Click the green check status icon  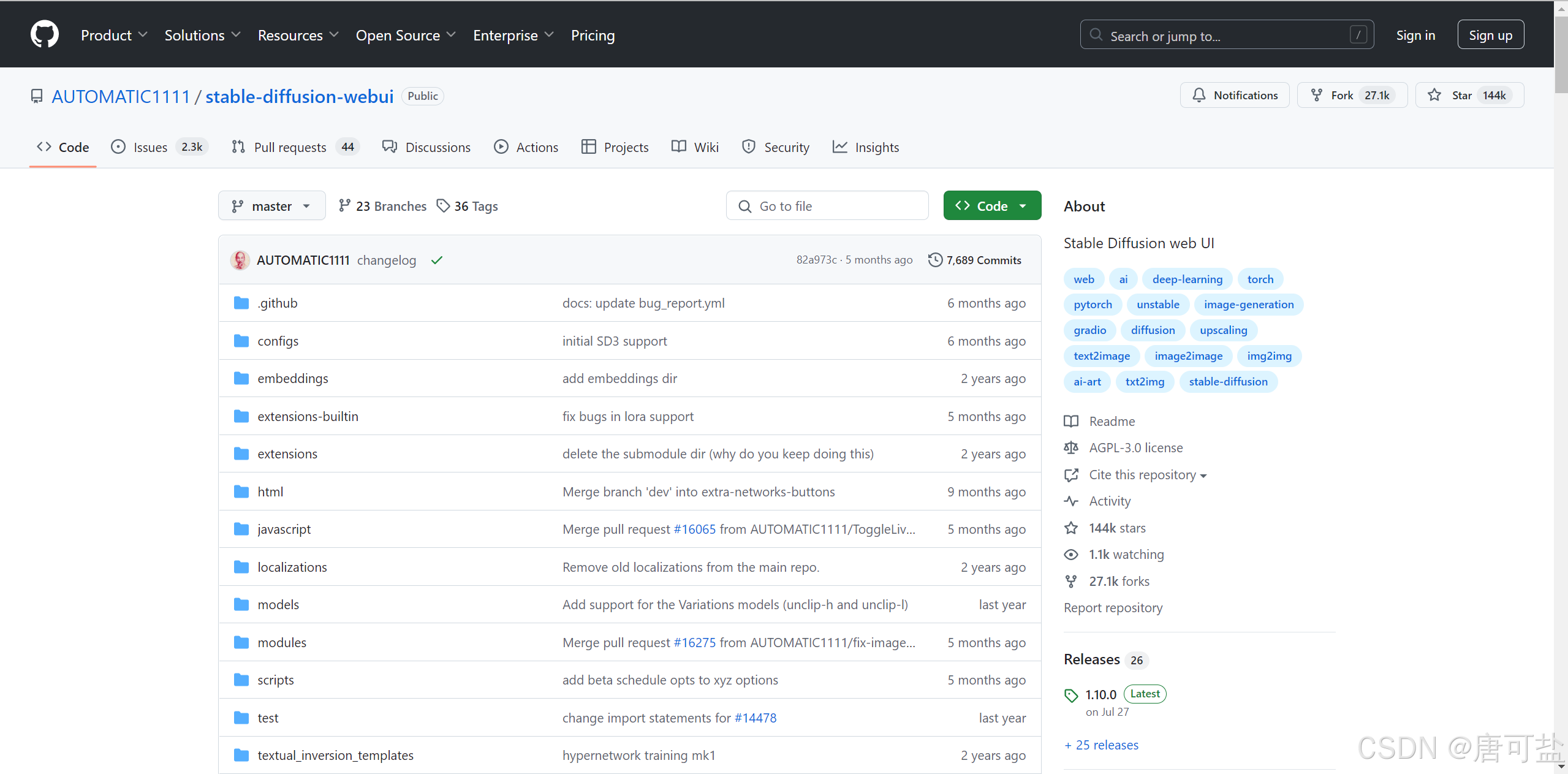pyautogui.click(x=436, y=260)
